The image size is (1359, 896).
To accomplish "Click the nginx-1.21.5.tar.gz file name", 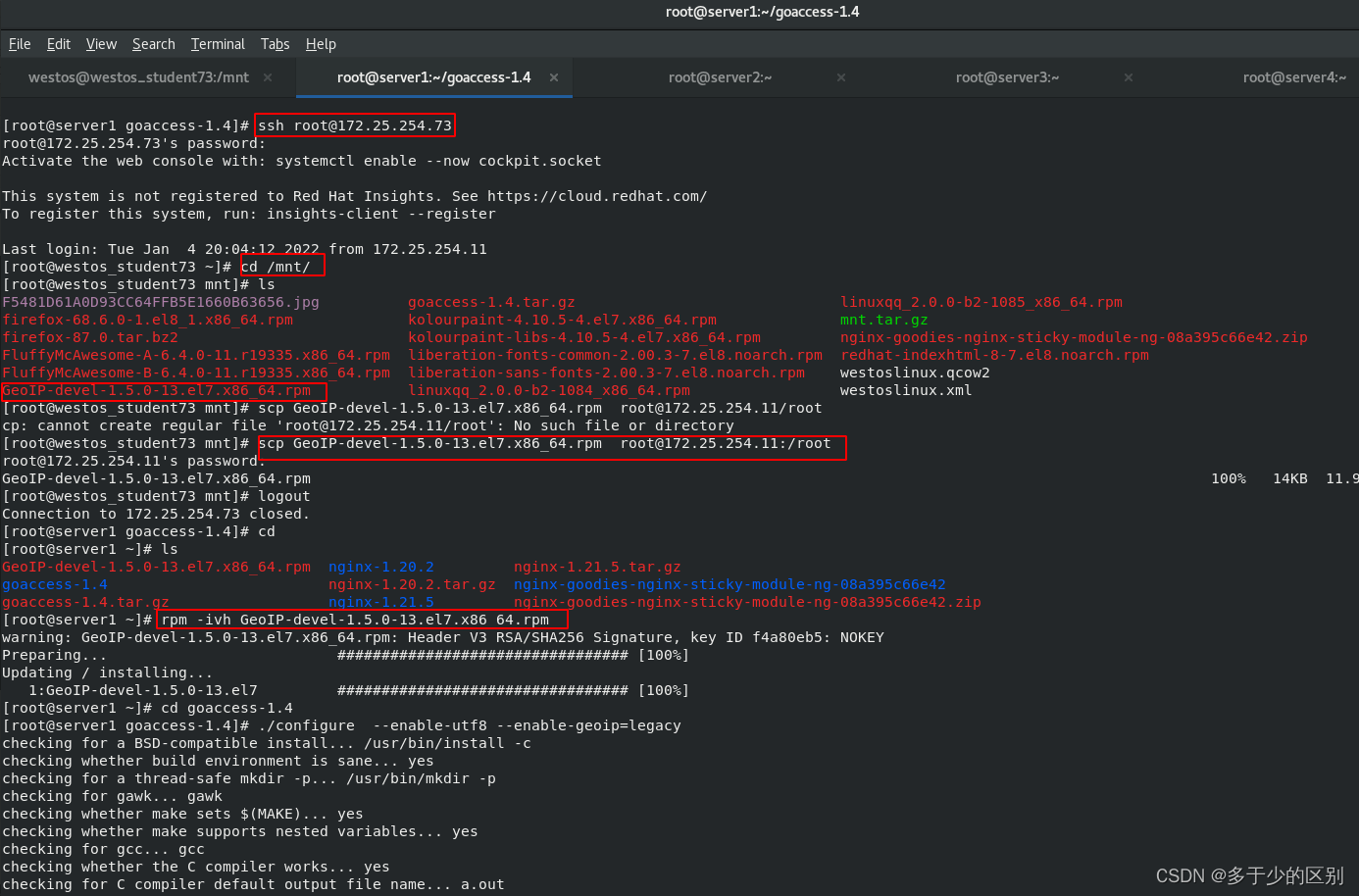I will 597,567.
